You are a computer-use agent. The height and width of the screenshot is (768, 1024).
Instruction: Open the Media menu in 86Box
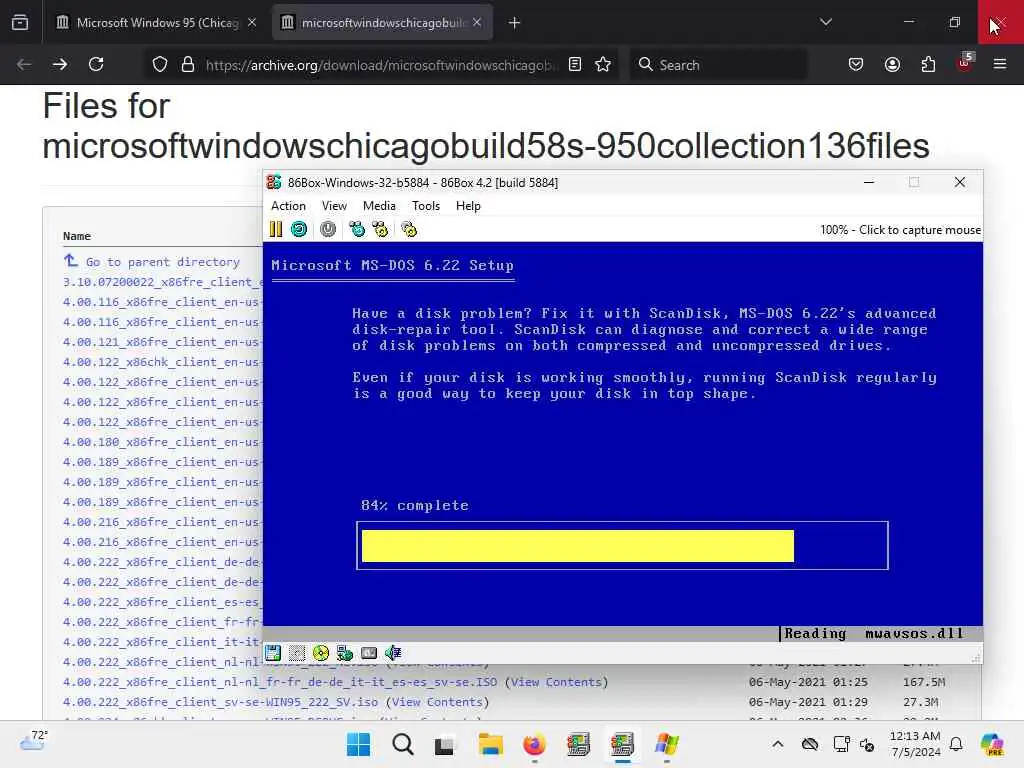click(x=379, y=206)
